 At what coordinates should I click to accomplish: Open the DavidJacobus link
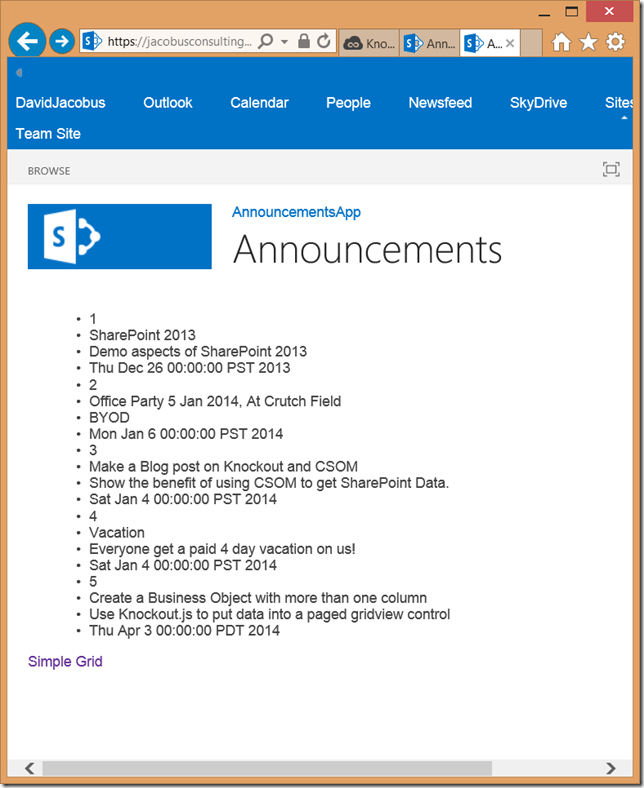tap(60, 103)
